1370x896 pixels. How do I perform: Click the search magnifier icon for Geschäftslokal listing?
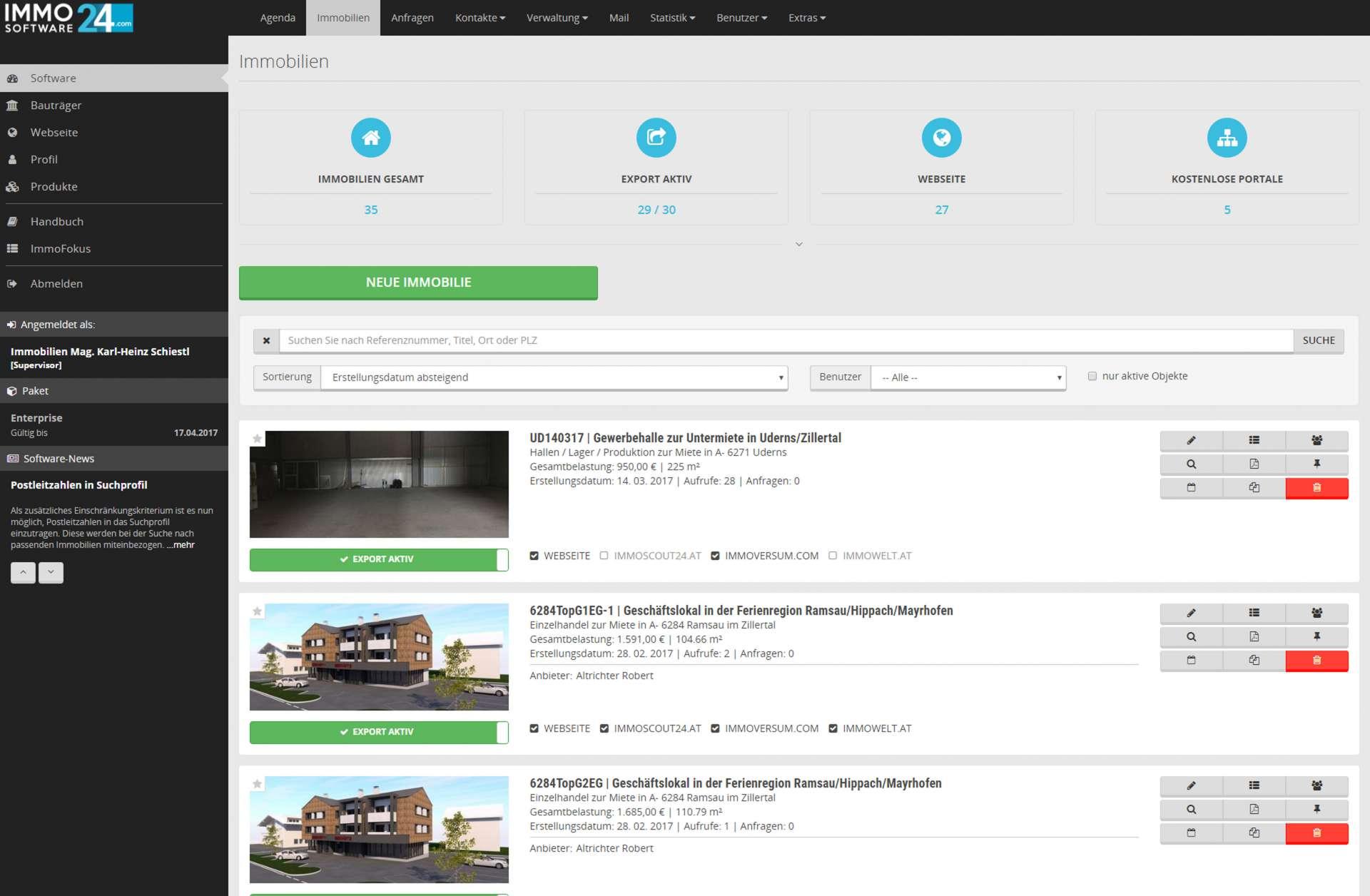(x=1191, y=636)
